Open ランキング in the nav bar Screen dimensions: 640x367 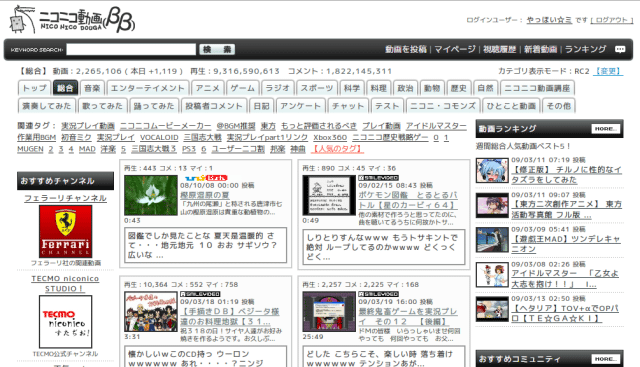click(x=585, y=49)
